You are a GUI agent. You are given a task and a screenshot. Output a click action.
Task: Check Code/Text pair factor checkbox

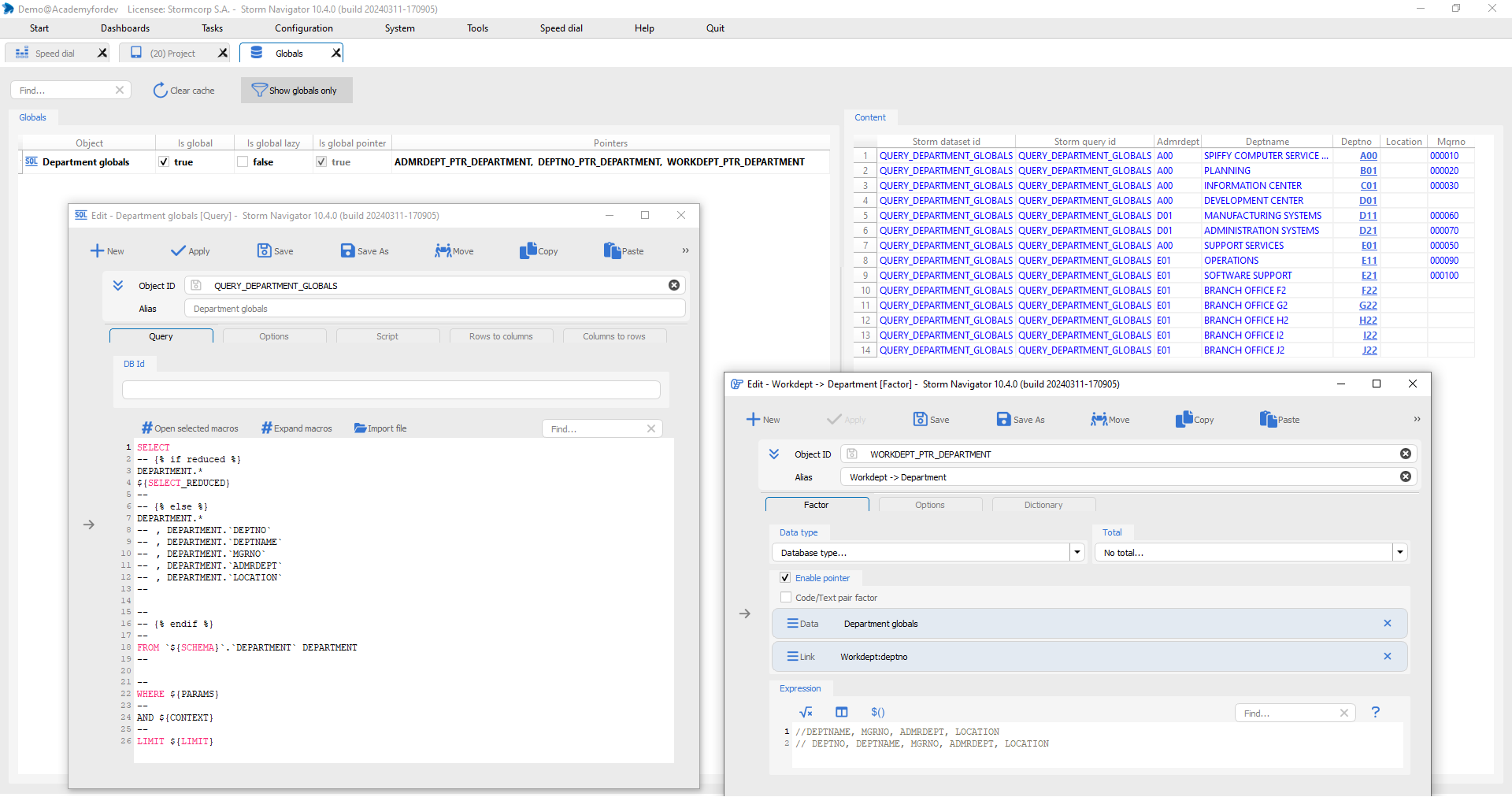(x=785, y=597)
